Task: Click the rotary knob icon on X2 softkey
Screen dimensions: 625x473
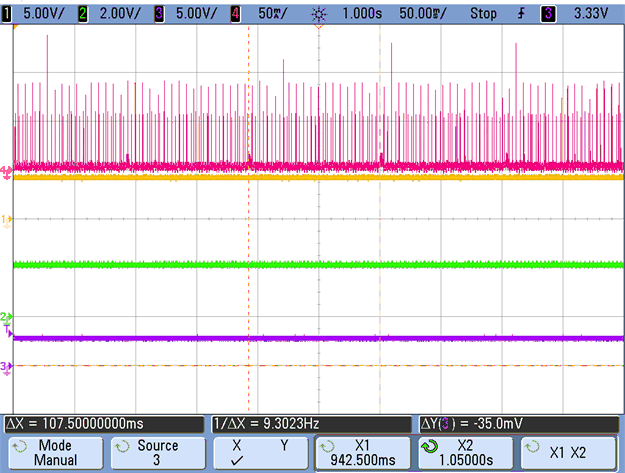Action: pos(430,447)
